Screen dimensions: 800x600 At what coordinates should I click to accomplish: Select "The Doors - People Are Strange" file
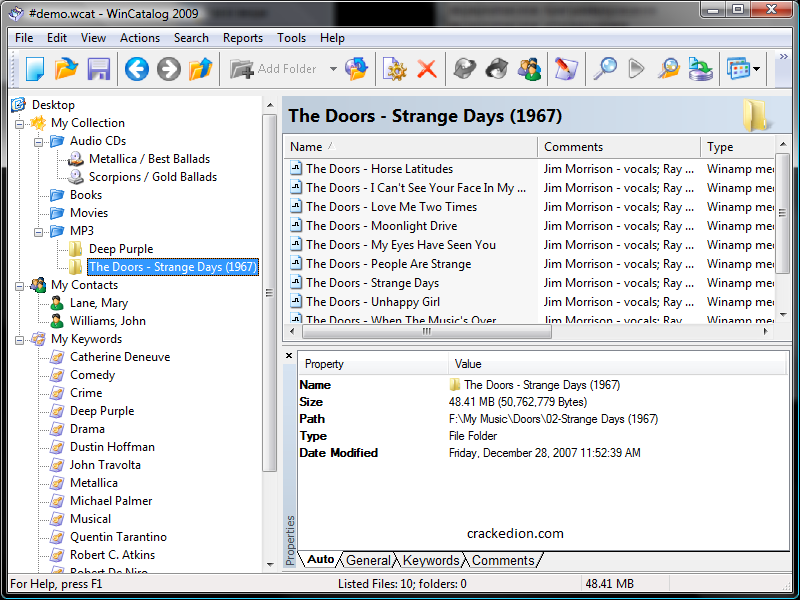click(388, 264)
